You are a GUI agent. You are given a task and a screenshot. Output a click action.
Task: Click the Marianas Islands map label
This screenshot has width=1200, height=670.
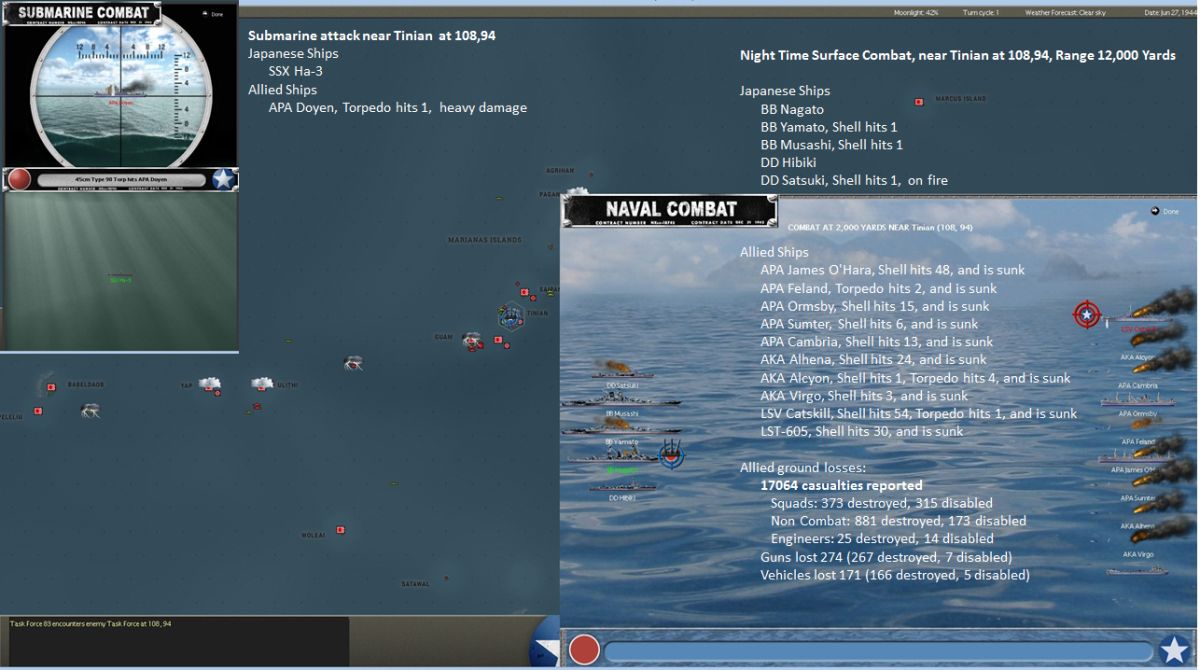coord(485,240)
